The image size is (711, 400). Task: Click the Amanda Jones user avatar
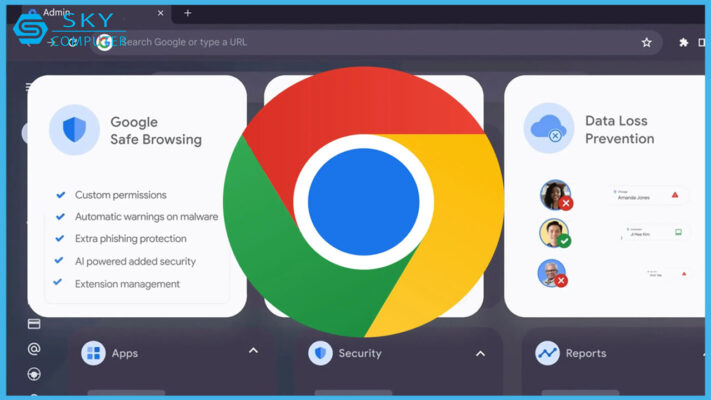tap(555, 195)
